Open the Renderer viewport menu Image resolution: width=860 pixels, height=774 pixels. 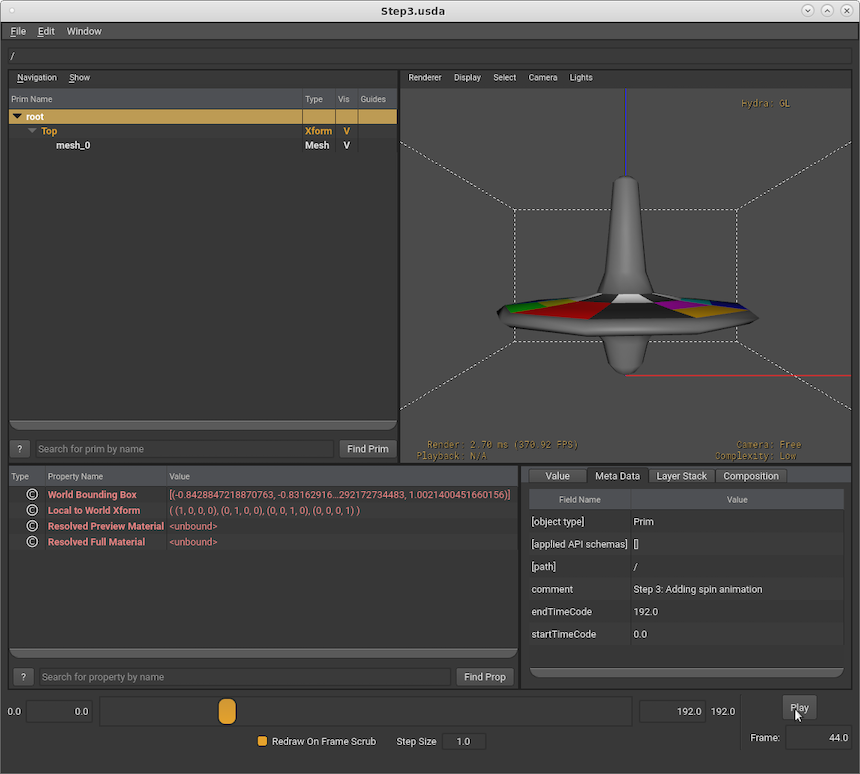tap(424, 77)
